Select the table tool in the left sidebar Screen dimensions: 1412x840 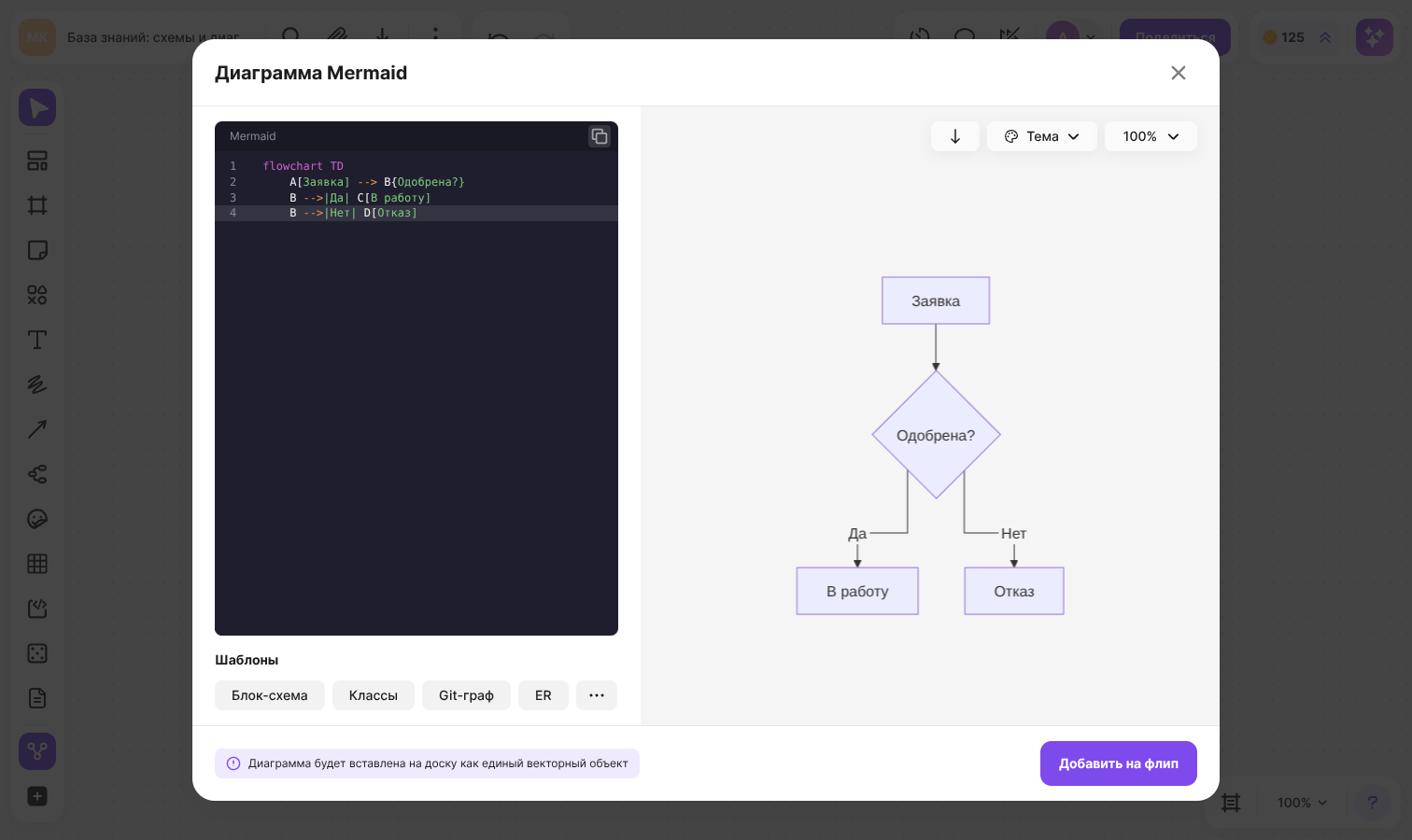click(x=37, y=564)
